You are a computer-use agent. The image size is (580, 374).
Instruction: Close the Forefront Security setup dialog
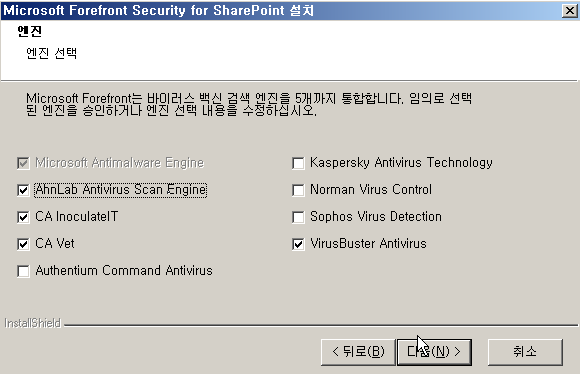coord(569,11)
